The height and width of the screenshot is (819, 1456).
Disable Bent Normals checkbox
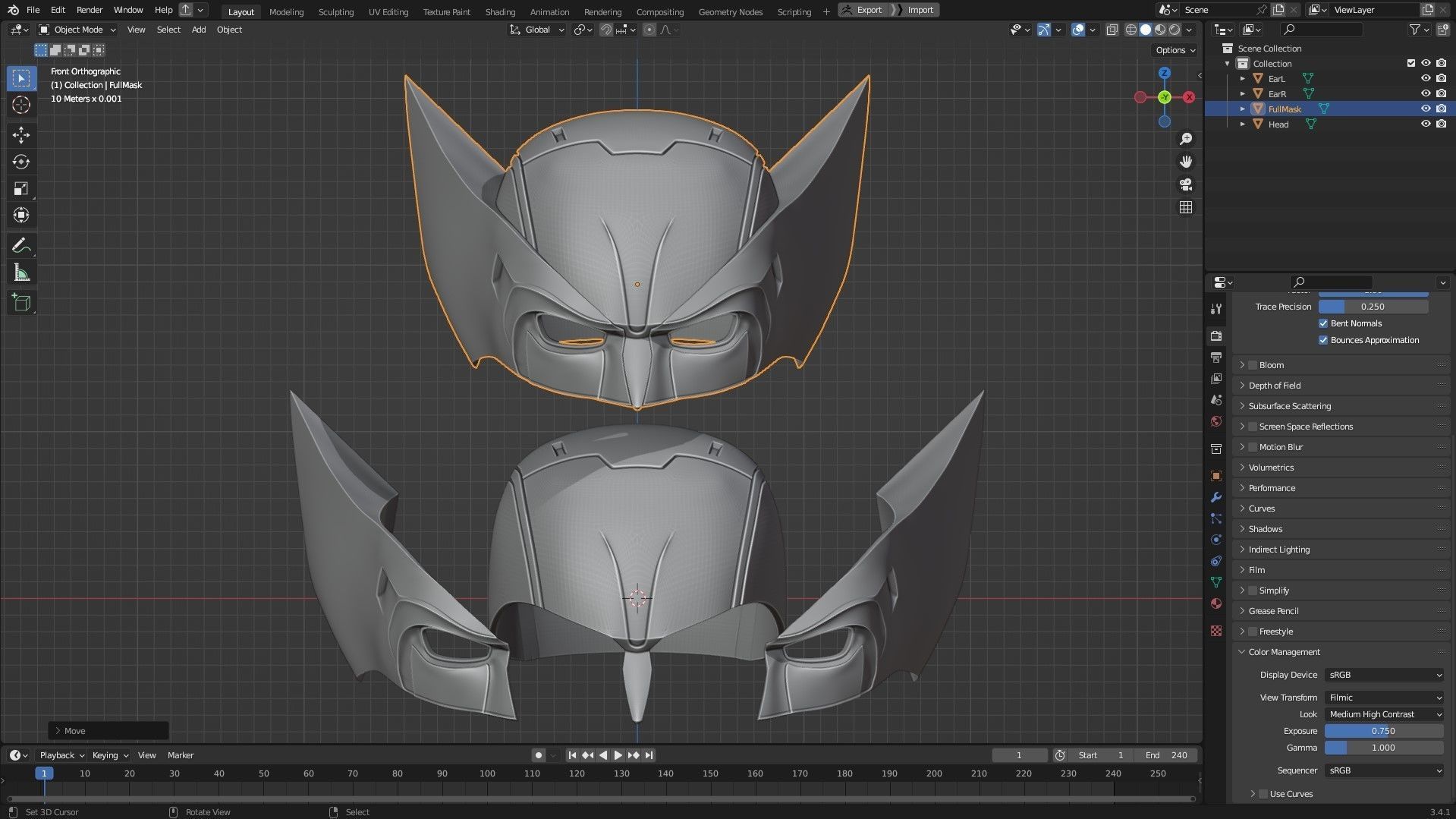(x=1323, y=323)
